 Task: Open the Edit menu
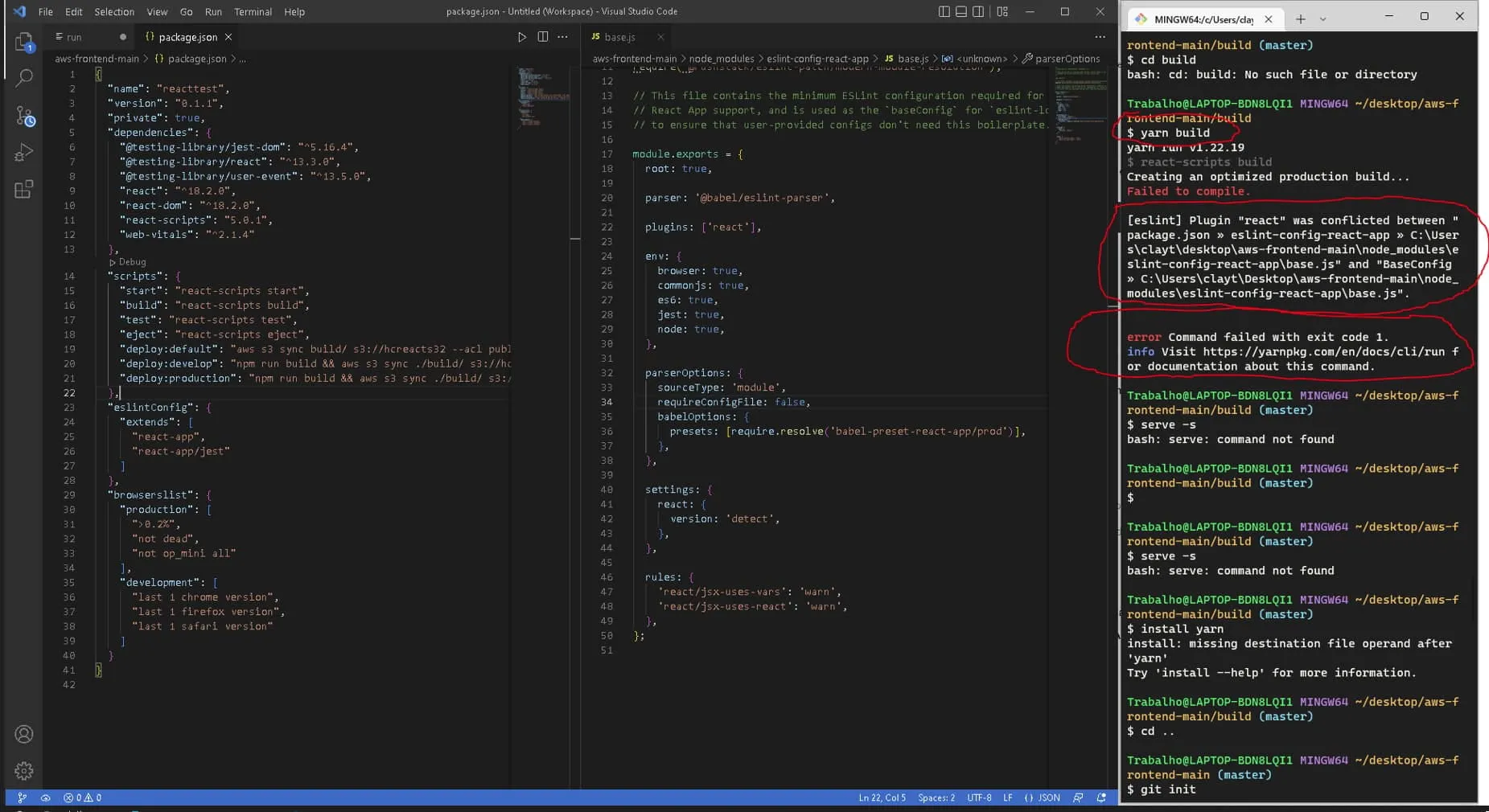click(x=74, y=11)
